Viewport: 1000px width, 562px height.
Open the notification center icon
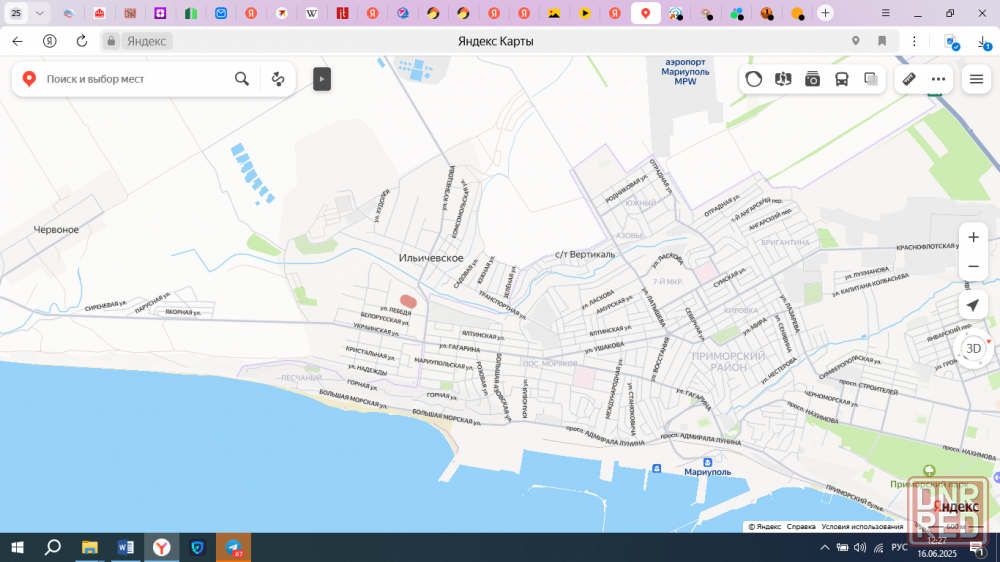click(x=978, y=549)
